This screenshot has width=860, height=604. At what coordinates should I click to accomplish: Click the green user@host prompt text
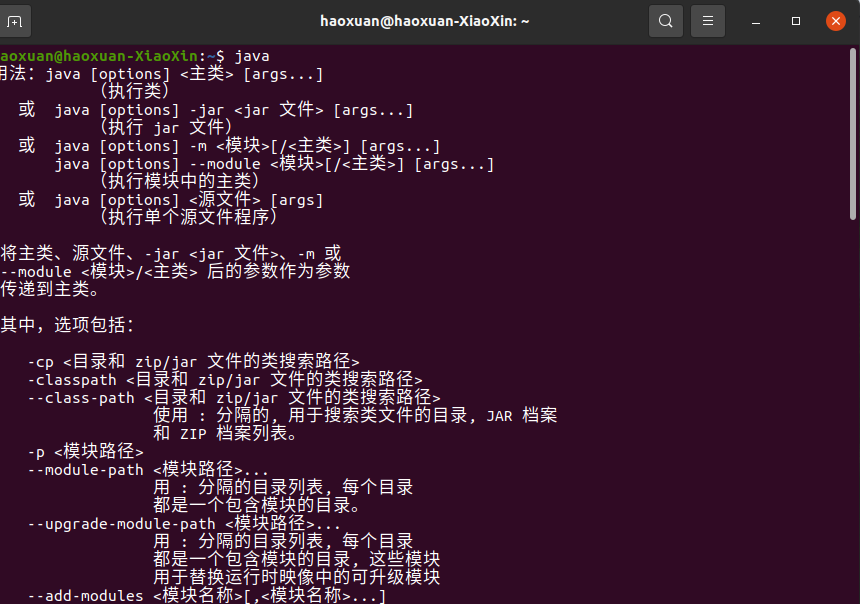(100, 56)
